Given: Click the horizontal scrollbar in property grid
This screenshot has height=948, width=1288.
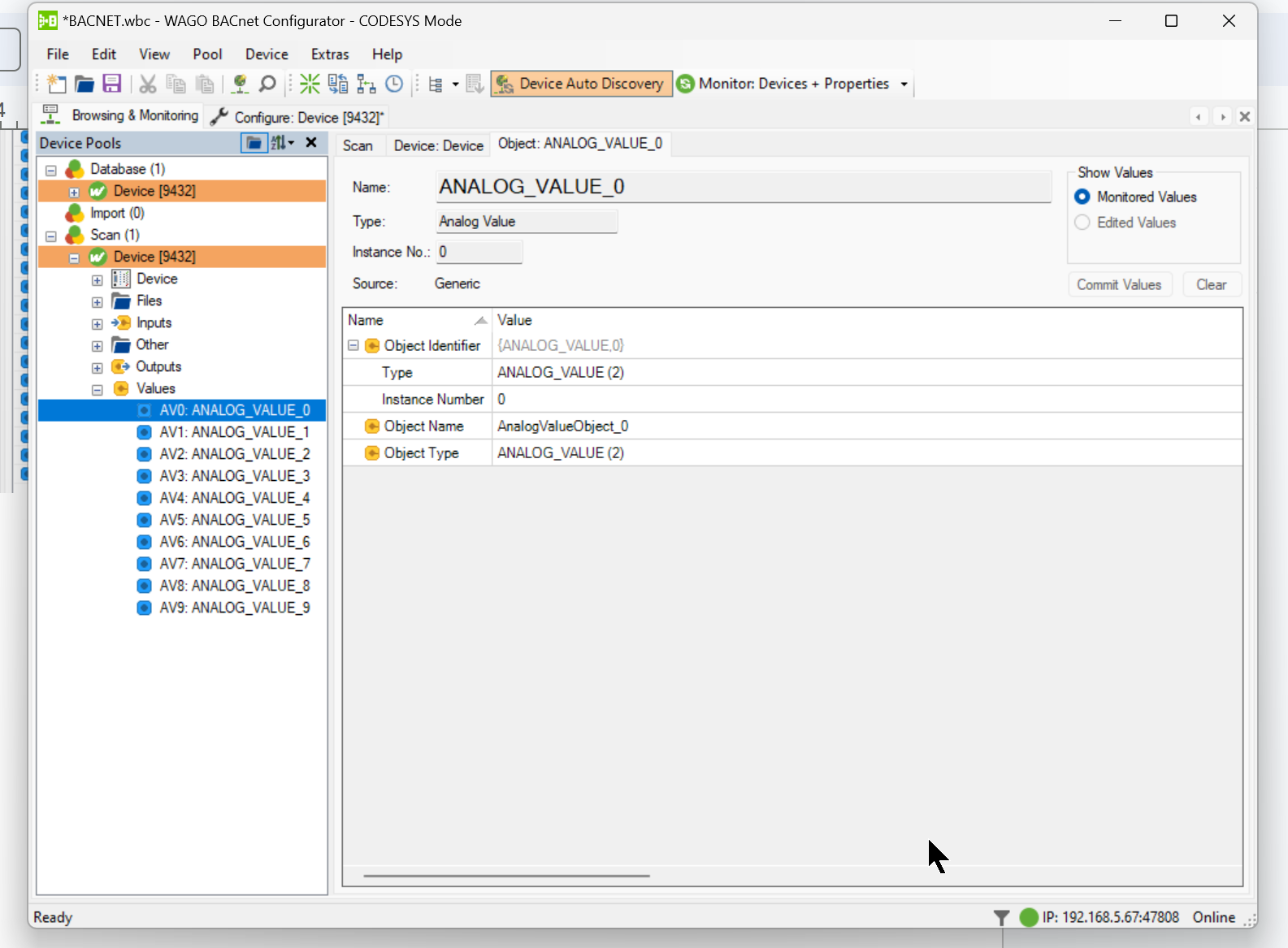Looking at the screenshot, I should coord(506,876).
